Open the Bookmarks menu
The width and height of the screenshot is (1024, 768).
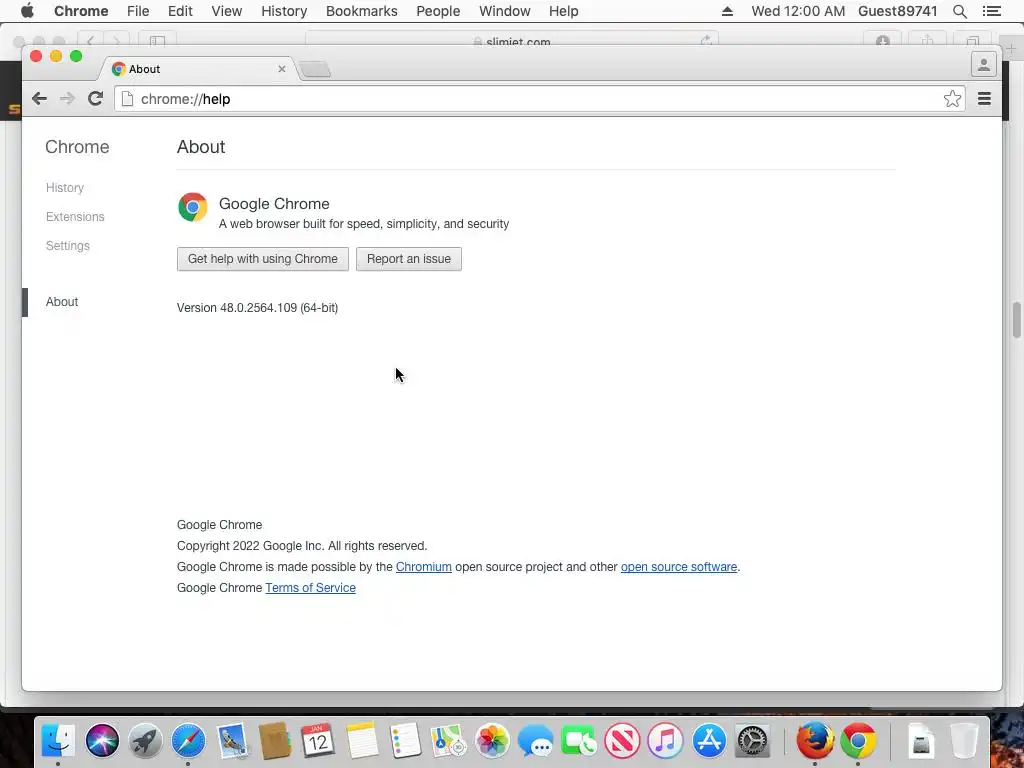pyautogui.click(x=362, y=11)
